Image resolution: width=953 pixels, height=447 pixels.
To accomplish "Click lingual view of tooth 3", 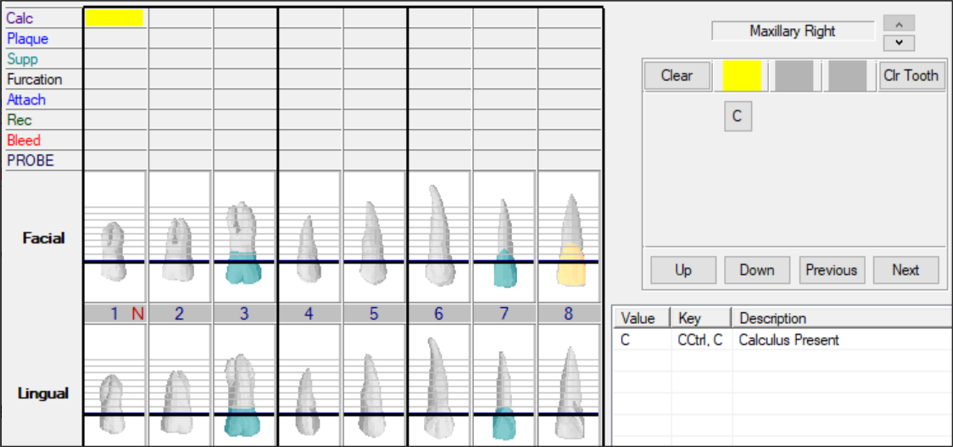I will click(x=243, y=385).
